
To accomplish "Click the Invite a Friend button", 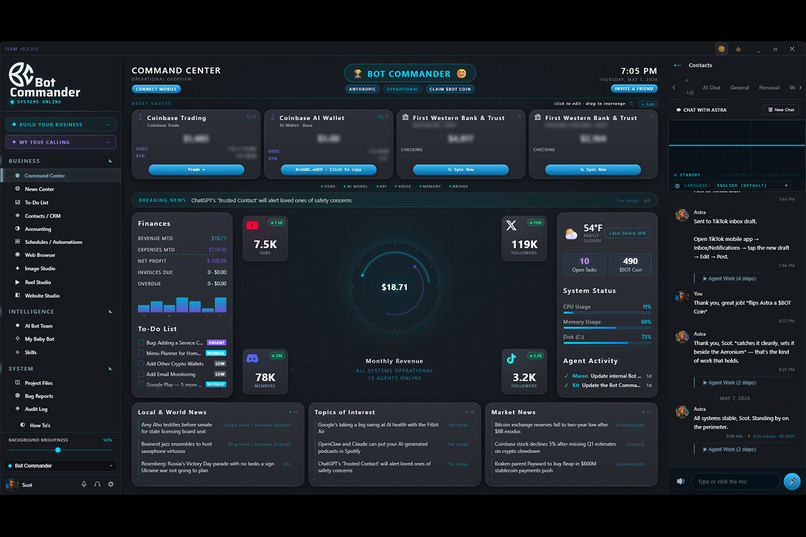I will coord(634,88).
